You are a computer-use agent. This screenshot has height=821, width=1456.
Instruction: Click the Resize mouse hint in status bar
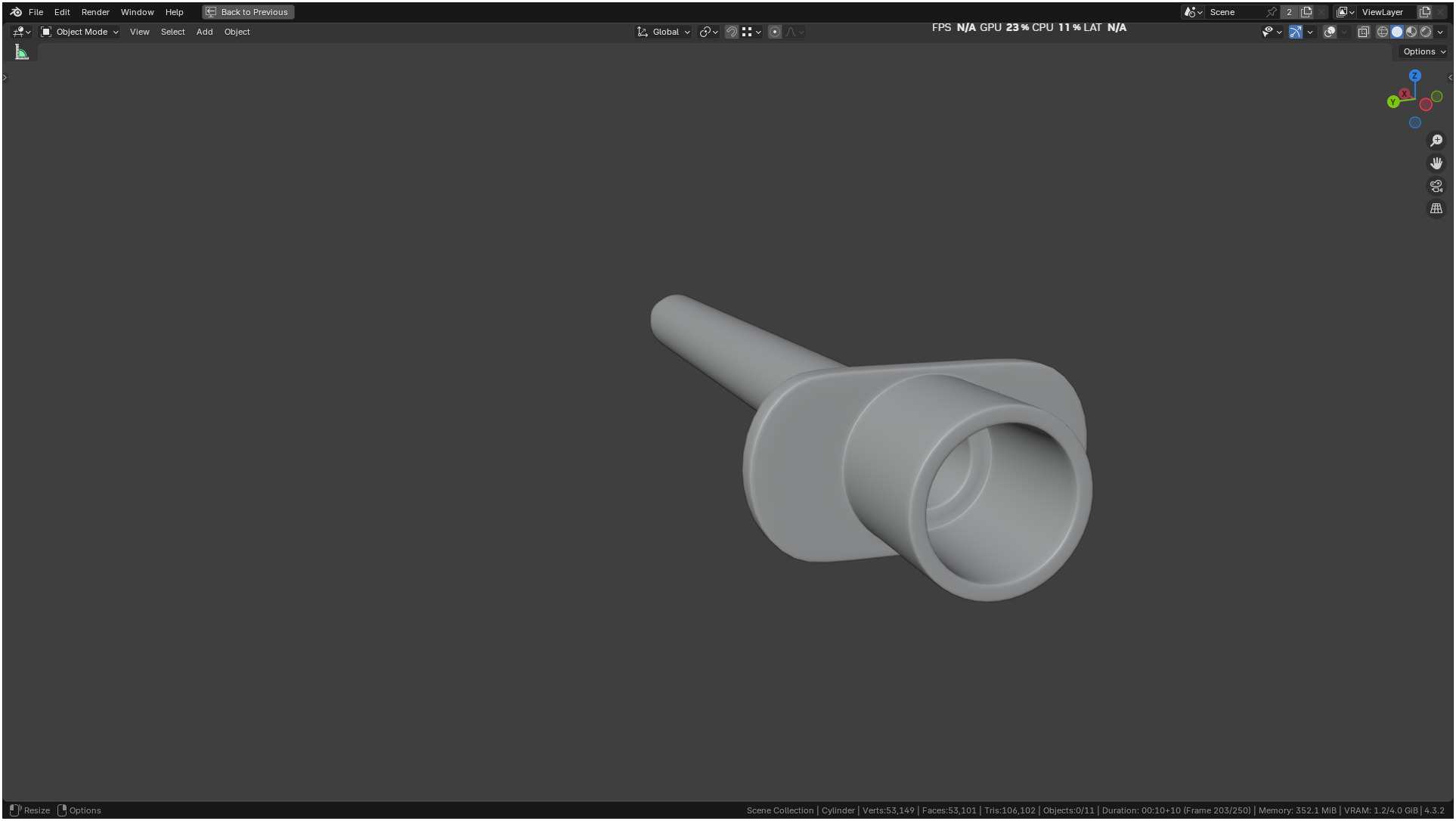(x=29, y=810)
